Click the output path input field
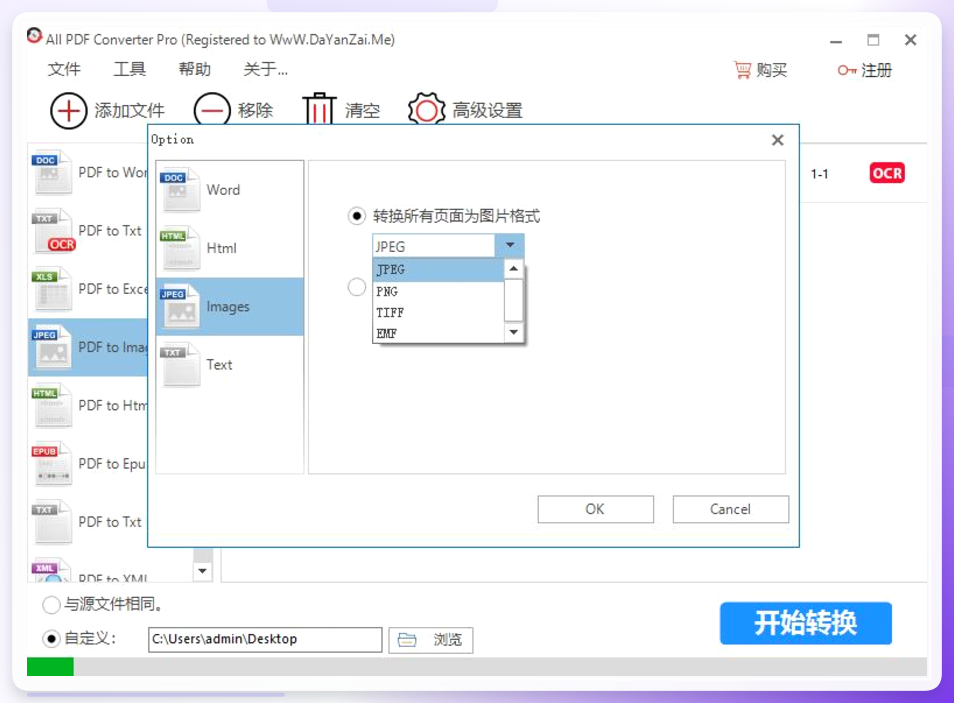The image size is (954, 703). (x=265, y=640)
